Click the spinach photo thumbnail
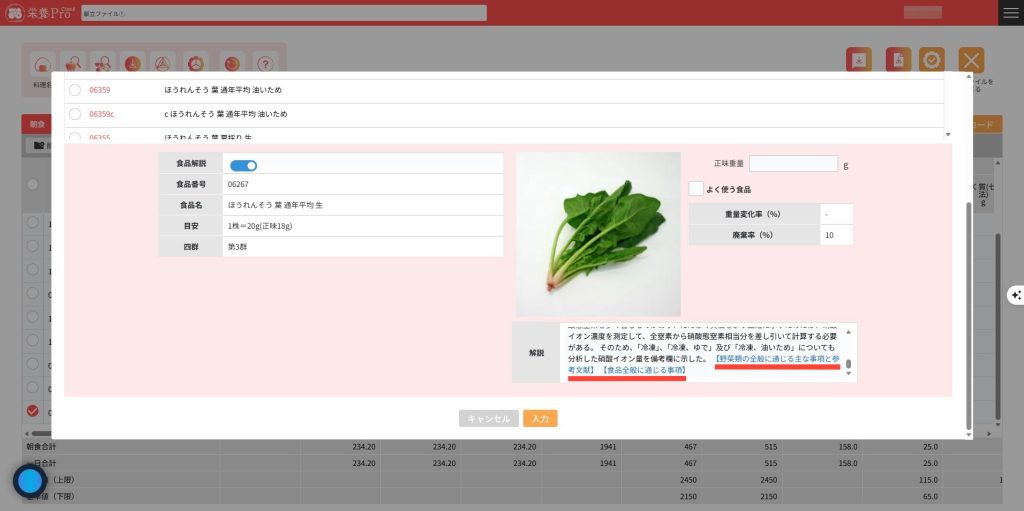Viewport: 1024px width, 511px height. (598, 234)
